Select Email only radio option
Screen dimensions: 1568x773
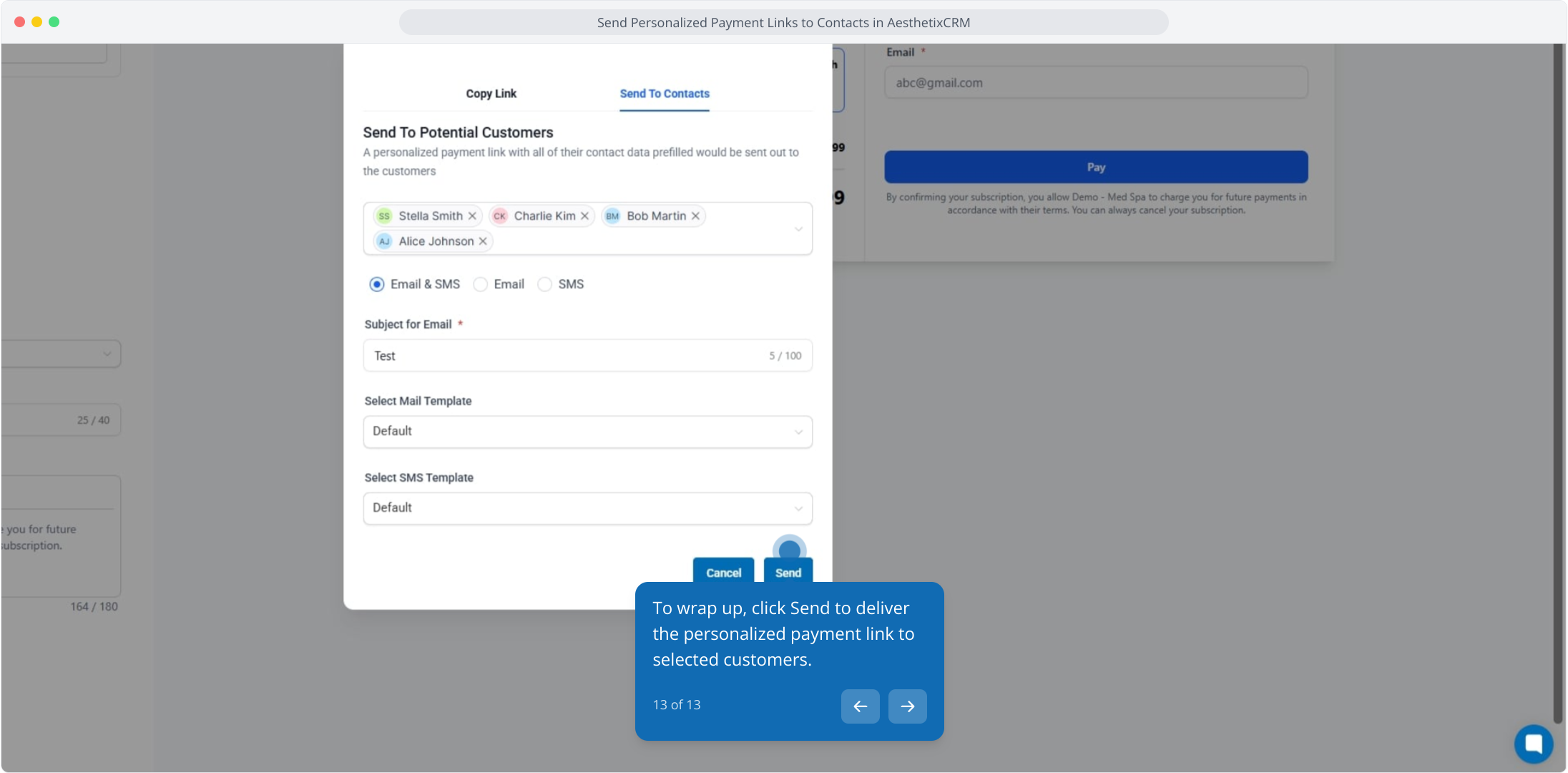(481, 285)
